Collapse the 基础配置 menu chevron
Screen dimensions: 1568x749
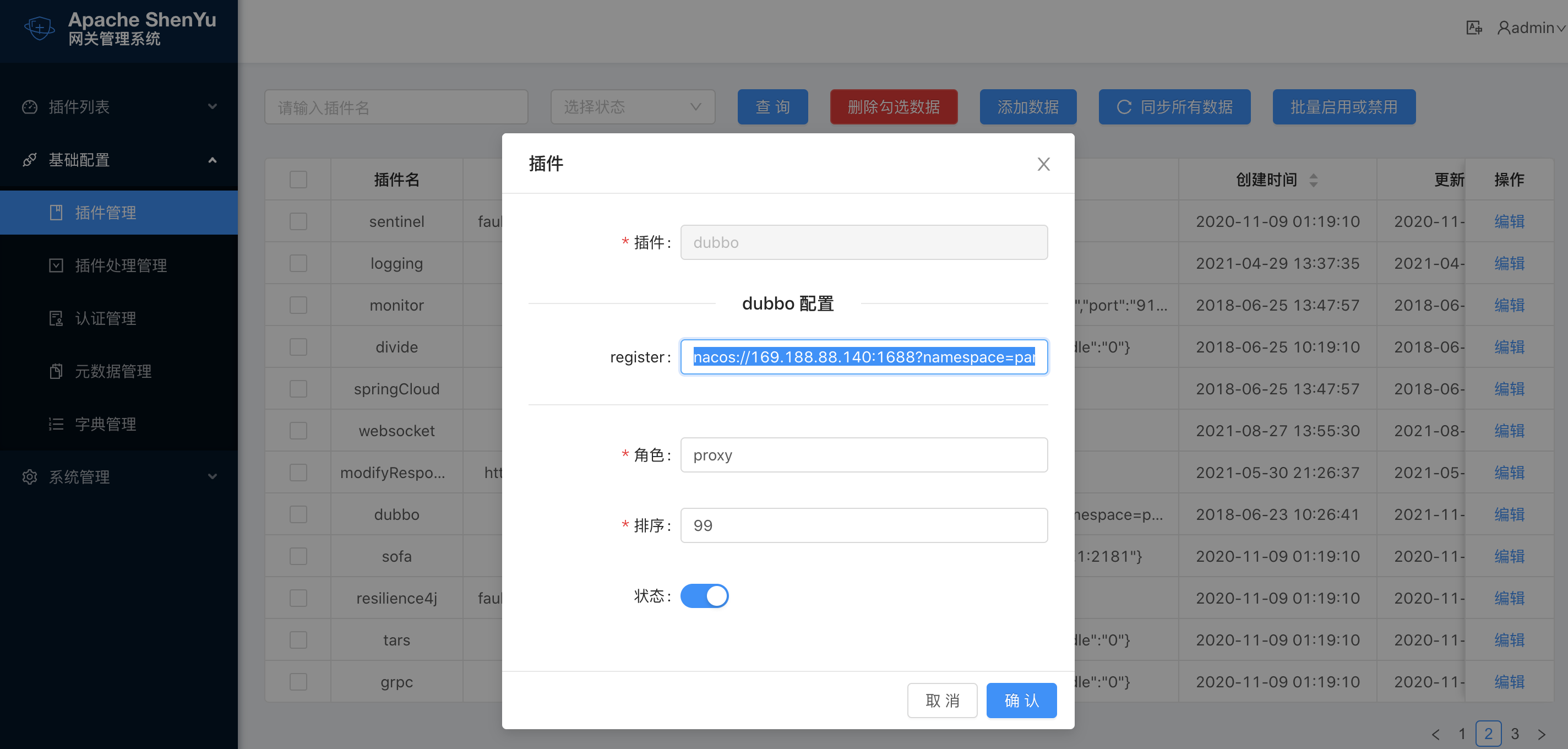pyautogui.click(x=213, y=160)
